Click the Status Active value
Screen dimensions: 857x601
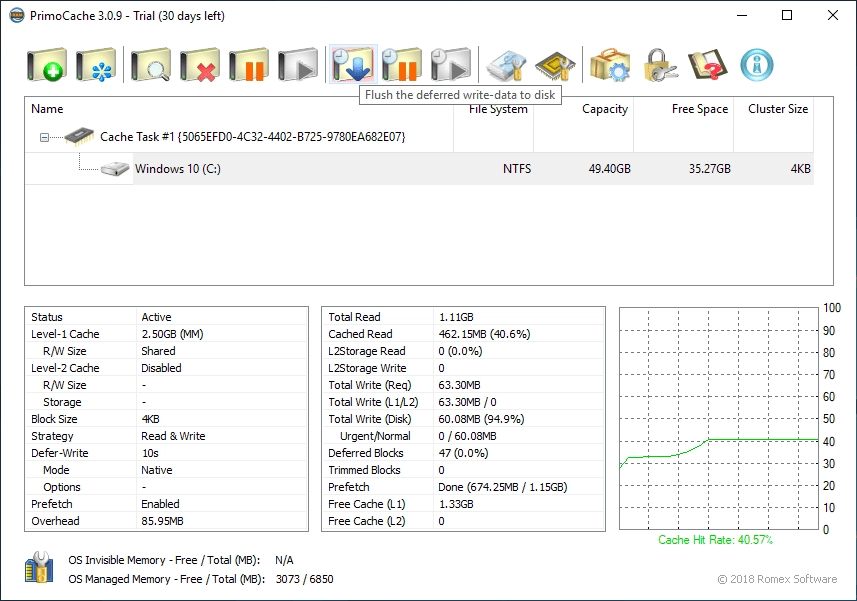[x=156, y=317]
